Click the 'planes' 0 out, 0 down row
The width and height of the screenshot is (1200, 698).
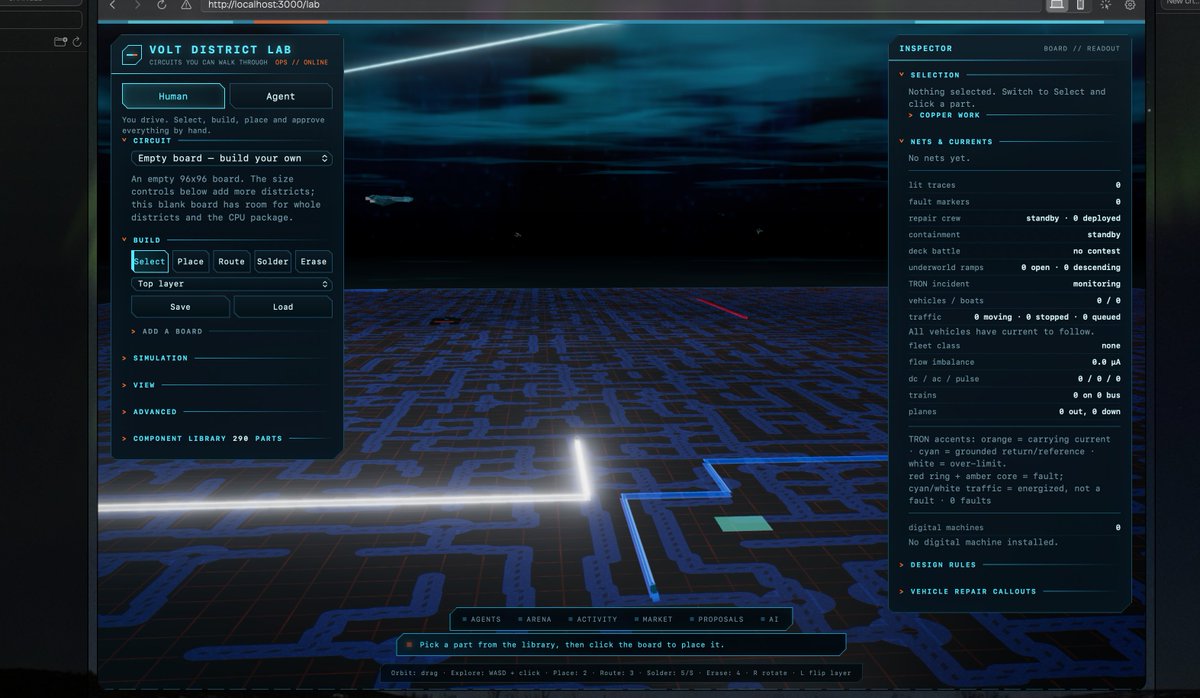(1014, 412)
